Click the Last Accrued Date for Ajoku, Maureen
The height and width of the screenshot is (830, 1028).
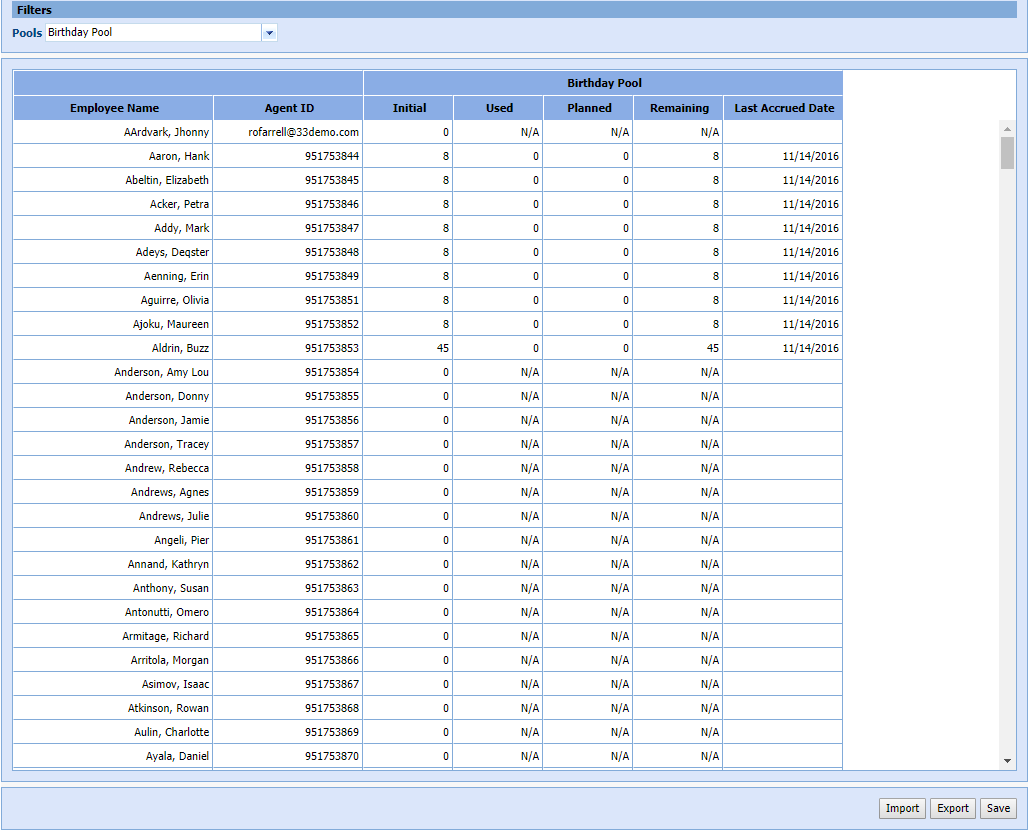tap(784, 324)
